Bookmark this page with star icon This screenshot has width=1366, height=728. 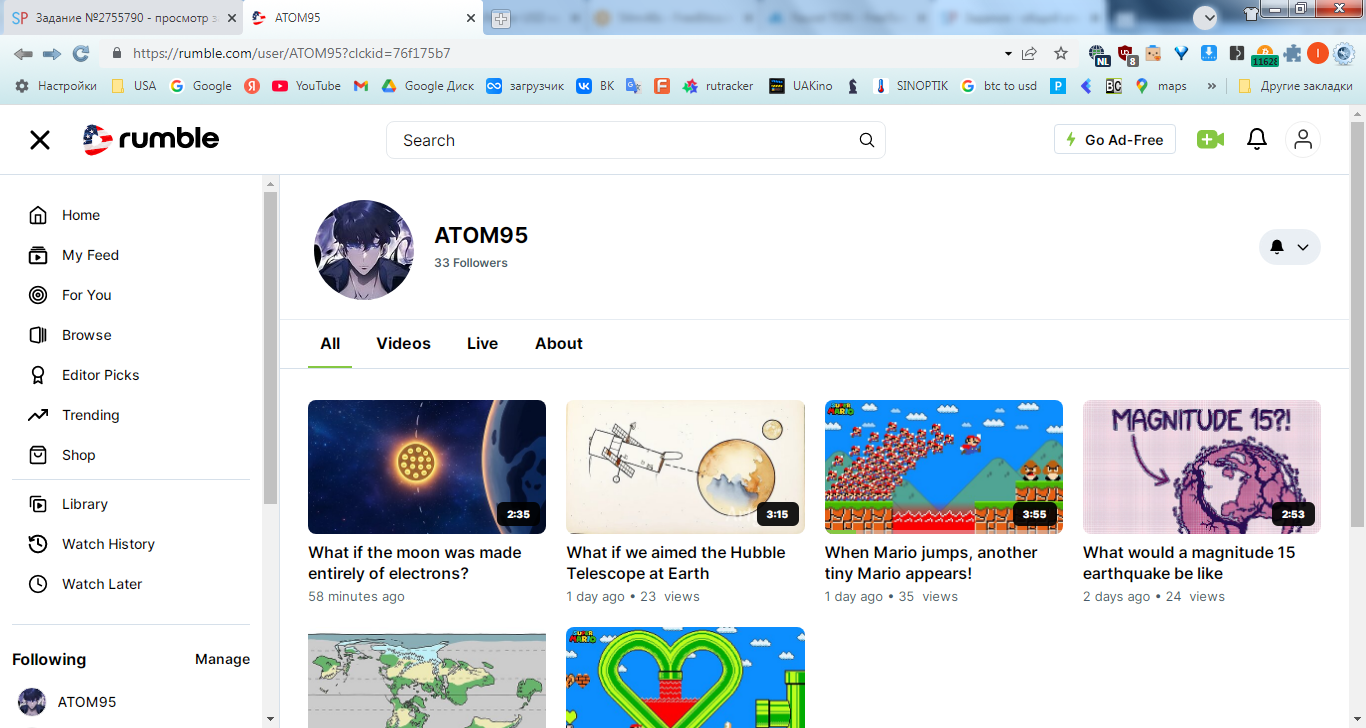(1061, 53)
